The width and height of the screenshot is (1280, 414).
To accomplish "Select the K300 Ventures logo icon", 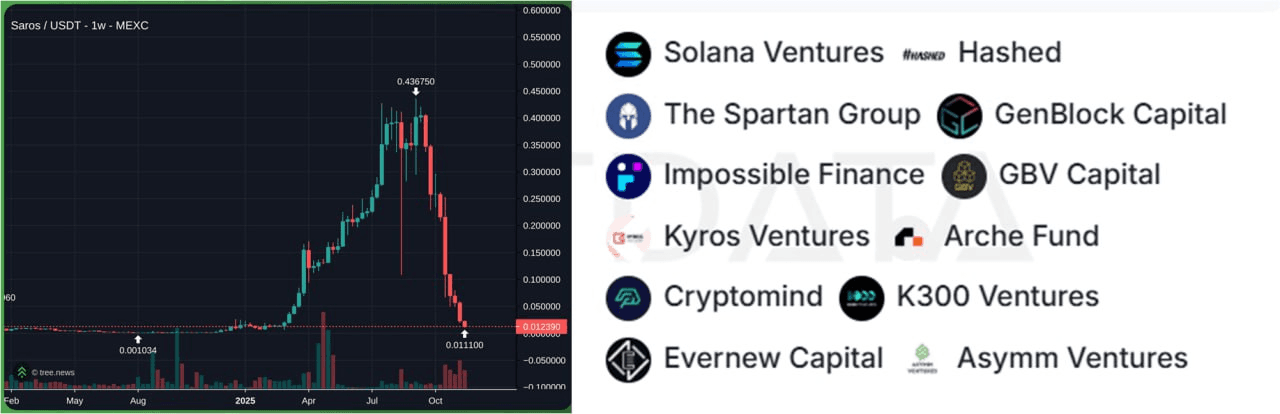I will (862, 298).
